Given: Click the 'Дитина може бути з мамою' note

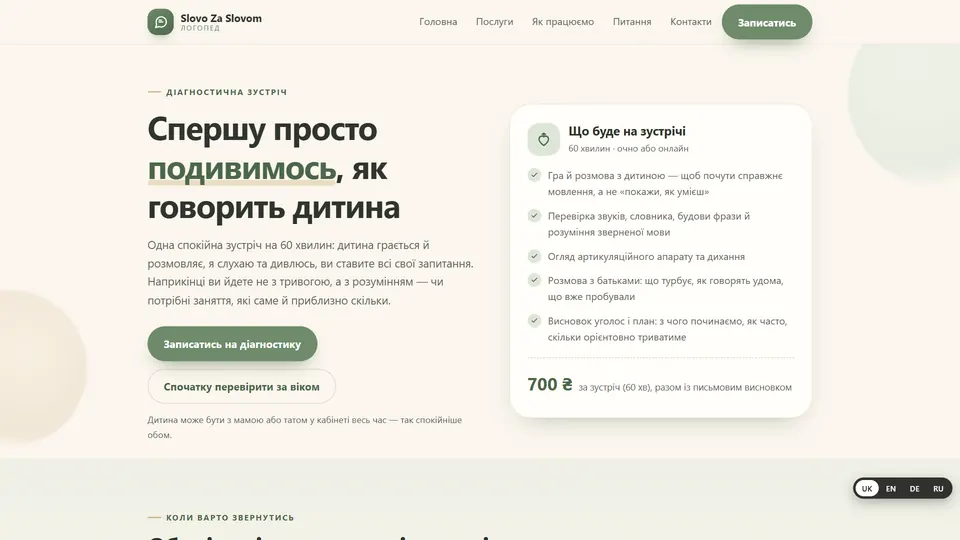Looking at the screenshot, I should coord(304,427).
